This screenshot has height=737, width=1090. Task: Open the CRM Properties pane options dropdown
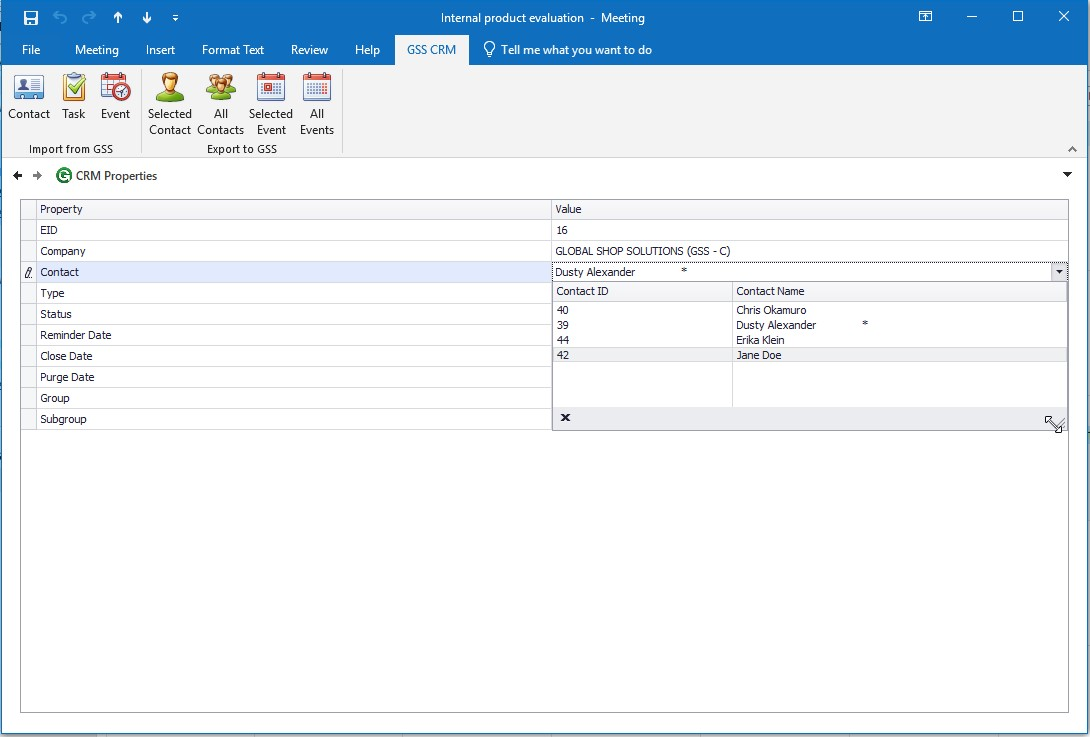point(1067,175)
